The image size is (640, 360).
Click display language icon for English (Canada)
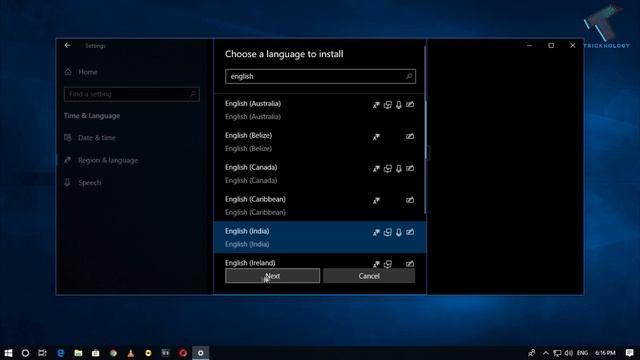376,169
